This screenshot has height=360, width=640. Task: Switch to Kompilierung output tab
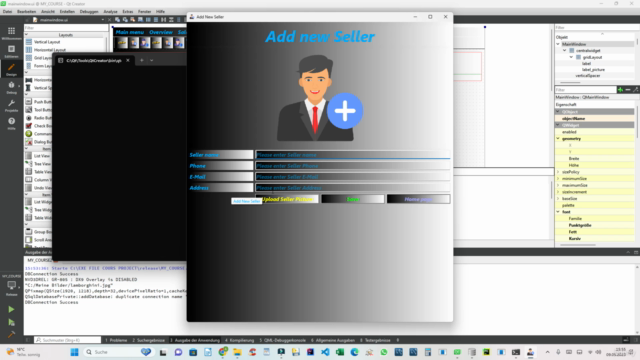[240, 340]
